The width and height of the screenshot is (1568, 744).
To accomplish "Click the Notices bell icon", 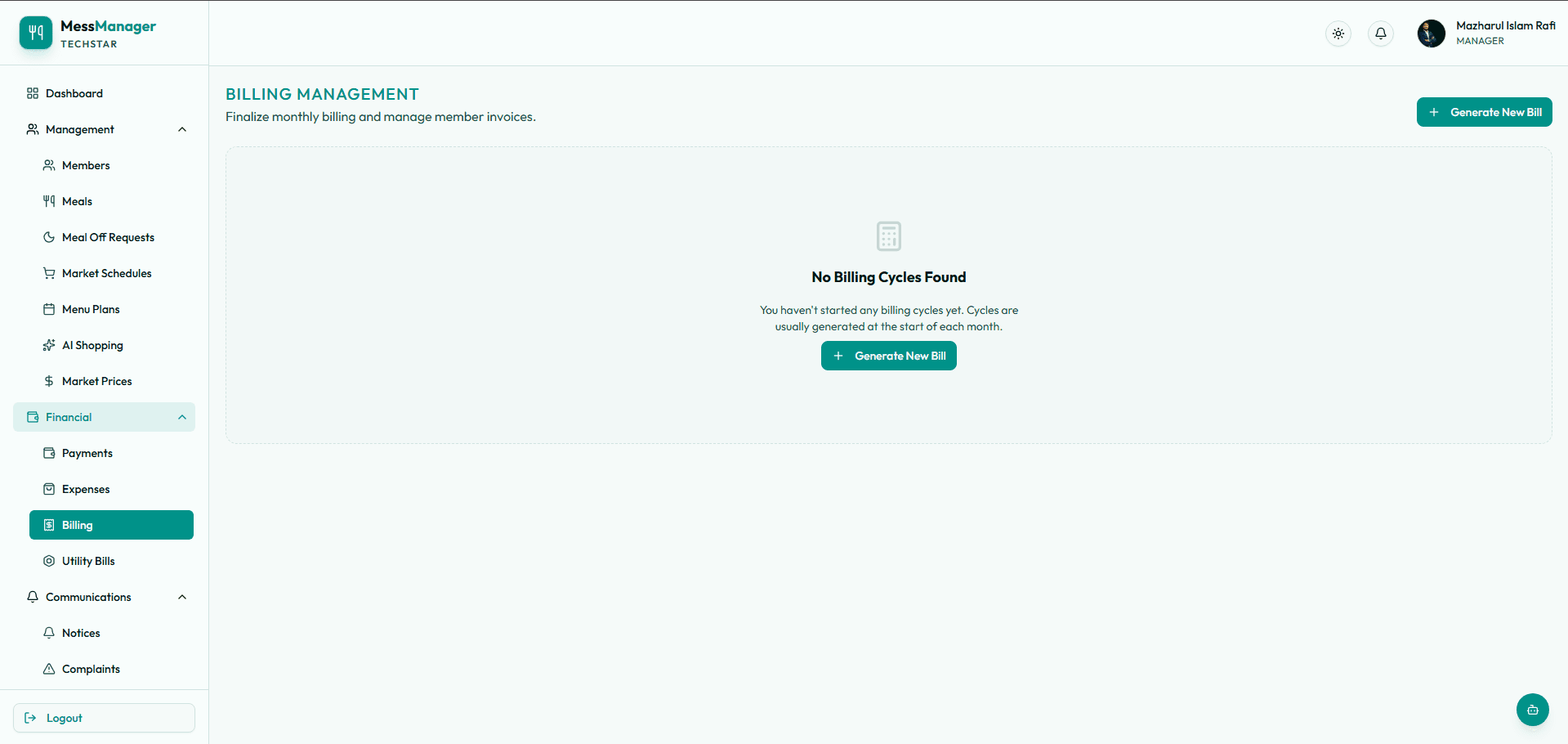I will click(x=49, y=633).
